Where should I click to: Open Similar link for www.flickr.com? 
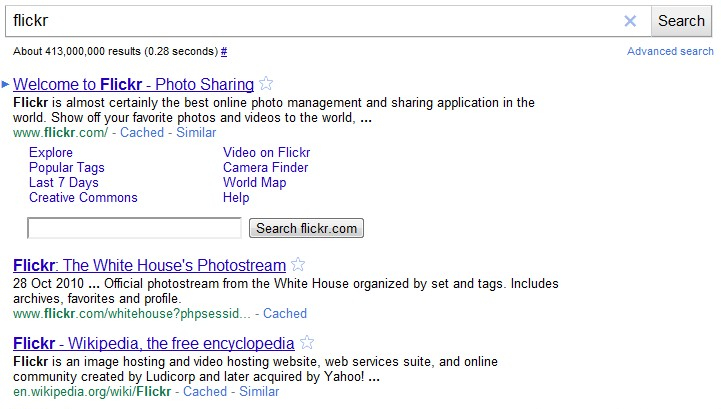coord(196,132)
